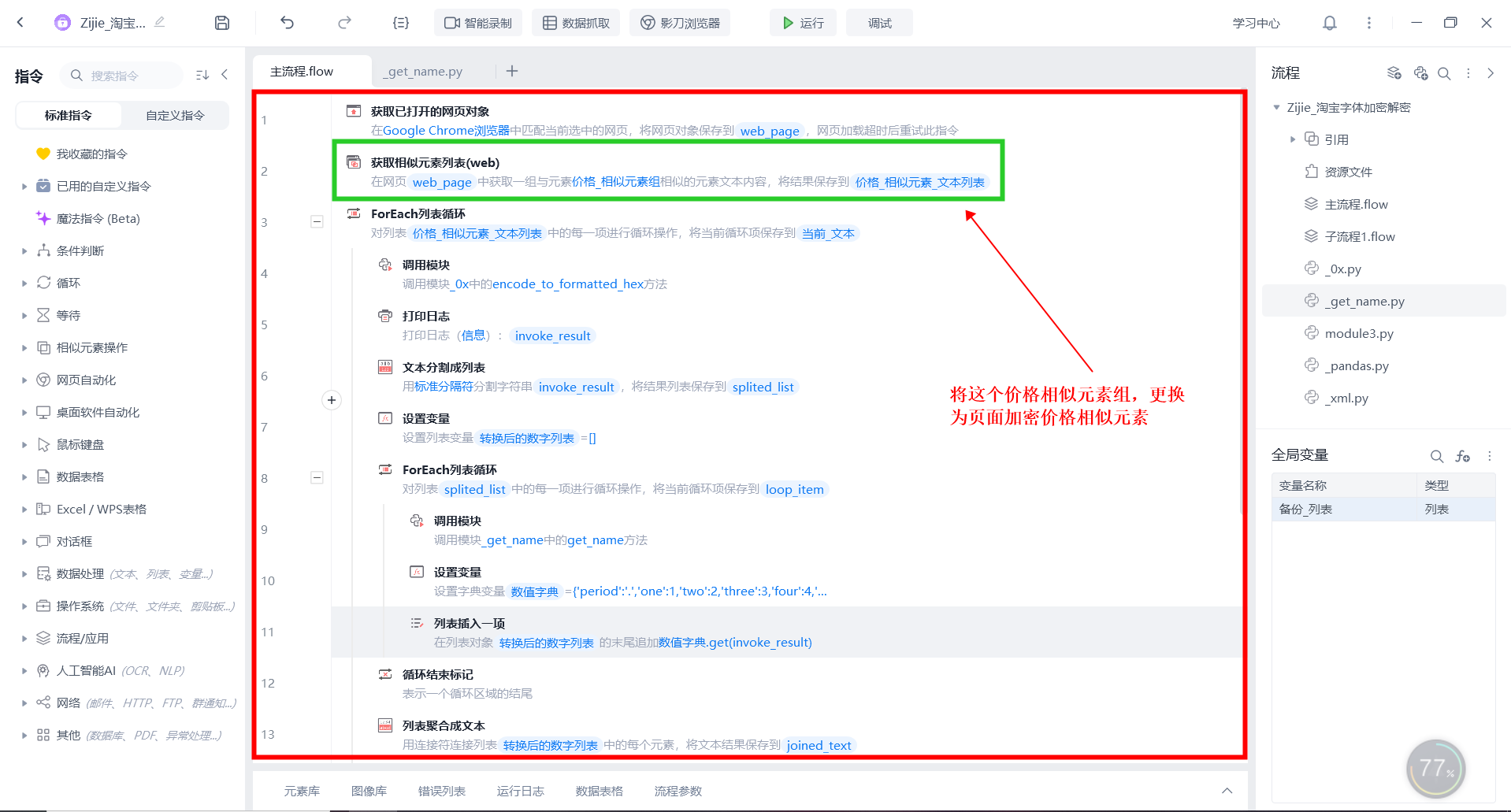1511x812 pixels.
Task: Select the 自定义指令 tab
Action: coord(175,115)
